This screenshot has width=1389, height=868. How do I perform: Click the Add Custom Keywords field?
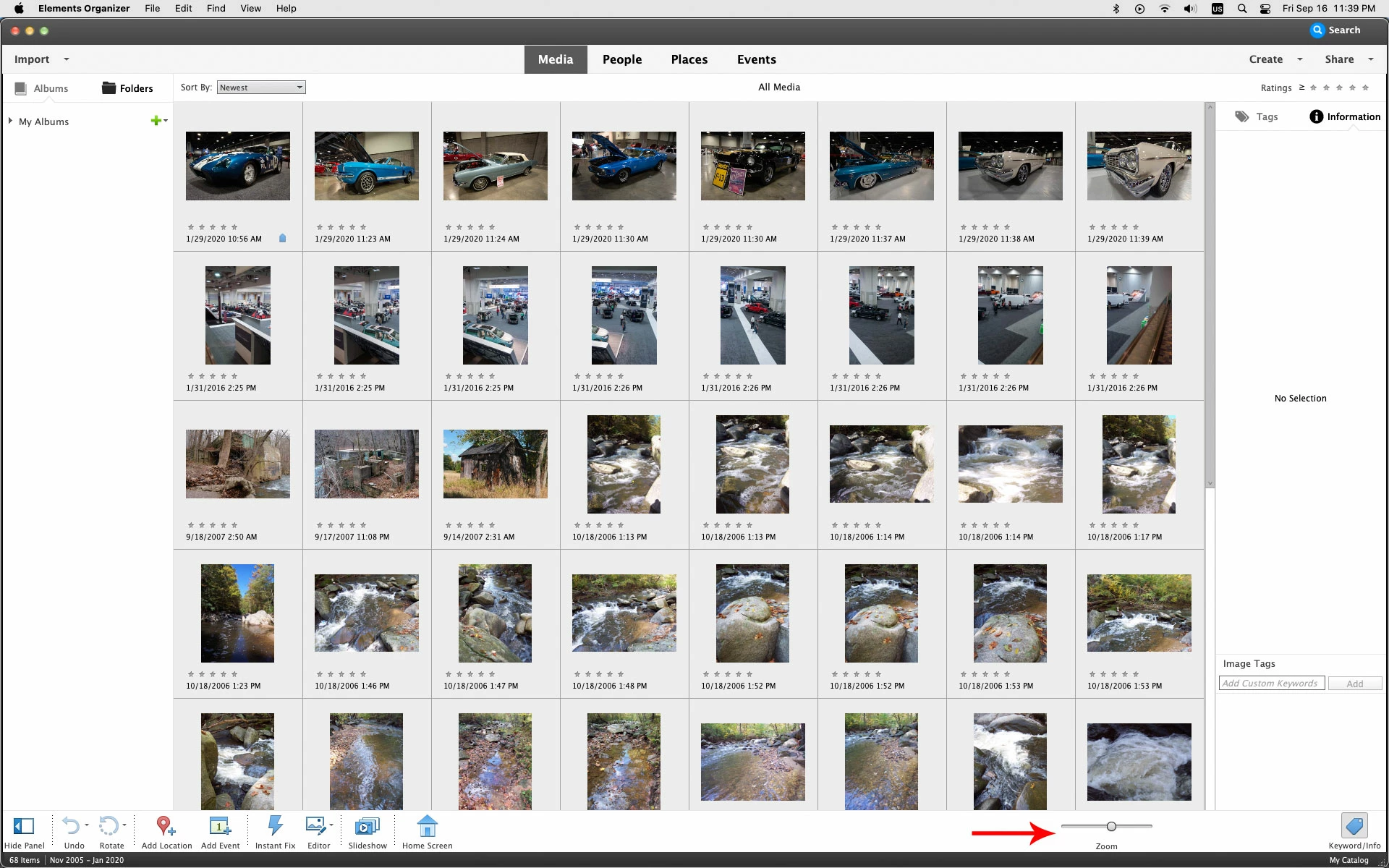(x=1271, y=684)
